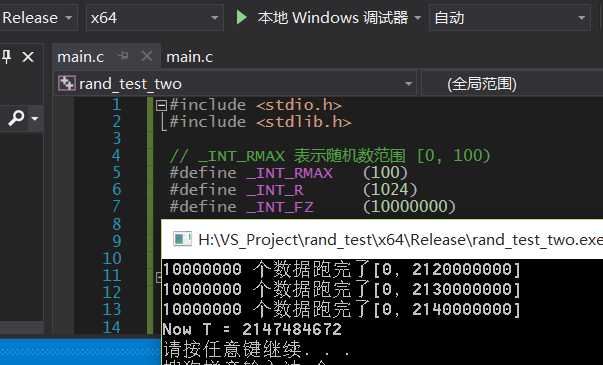Click the _INT_FZ macro name
The width and height of the screenshot is (603, 365).
pyautogui.click(x=280, y=207)
